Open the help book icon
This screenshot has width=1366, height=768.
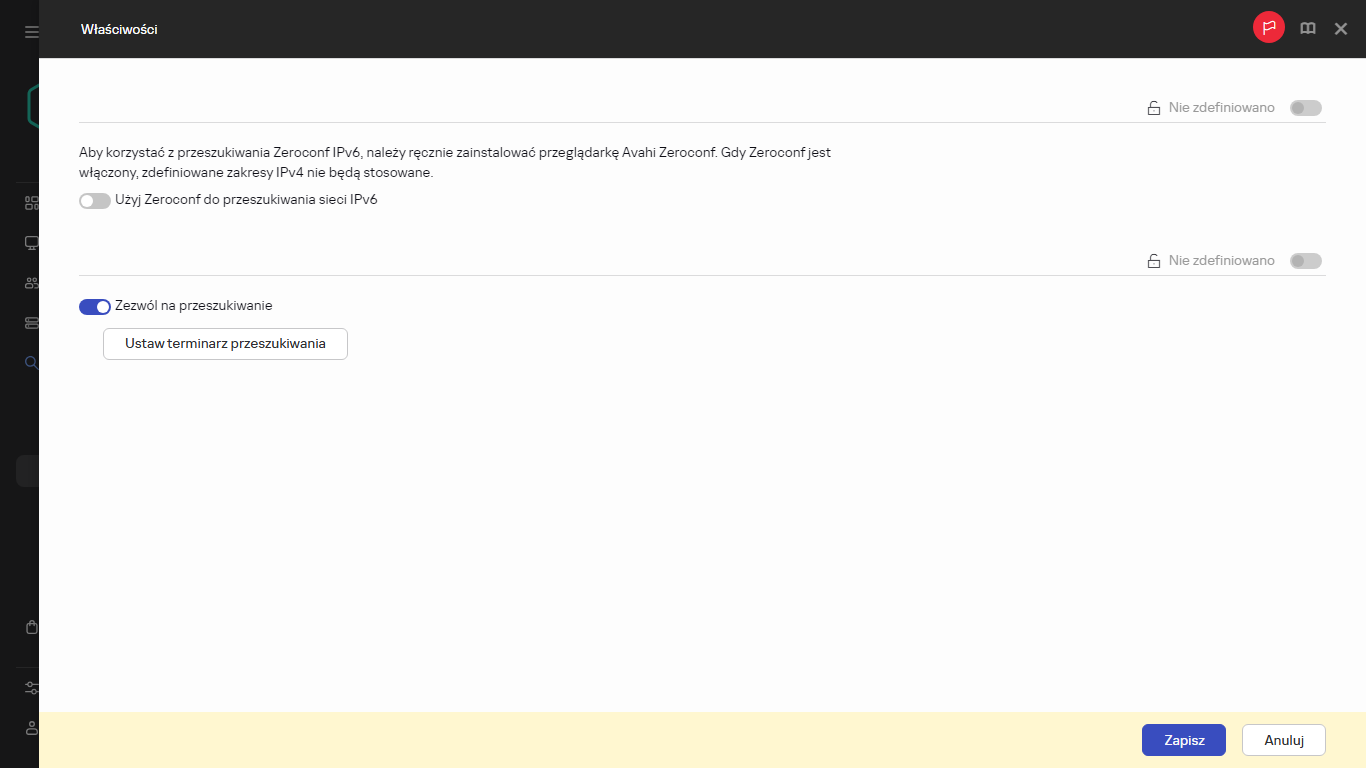1308,29
